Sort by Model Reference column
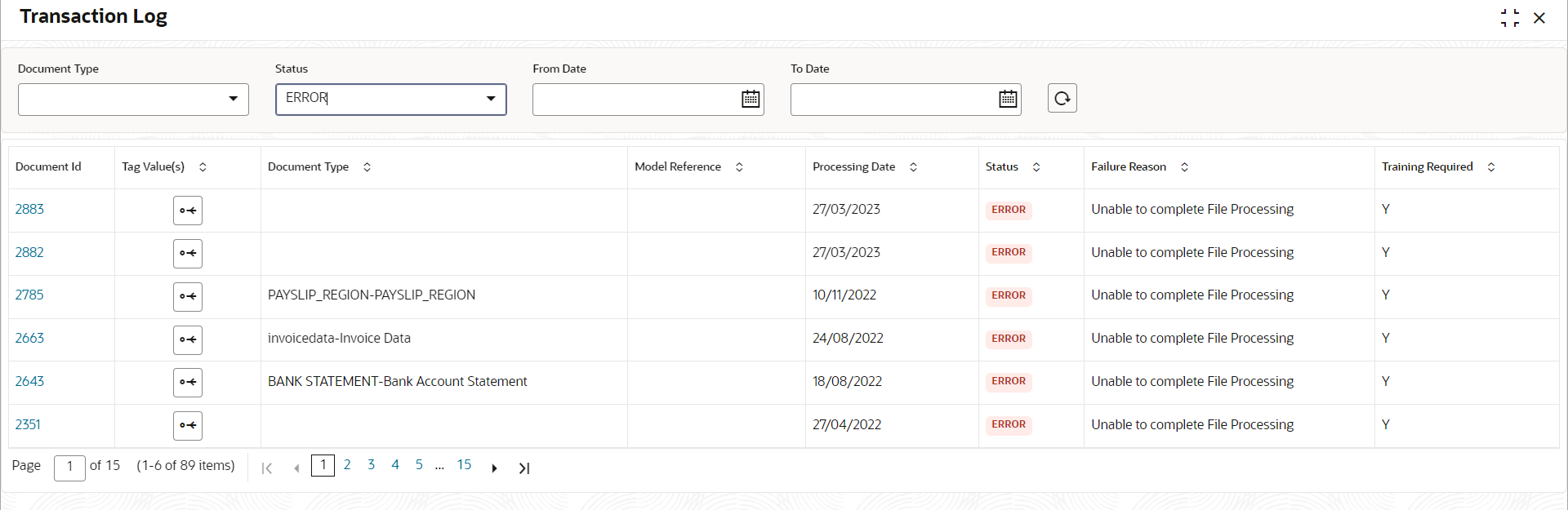The width and height of the screenshot is (1568, 510). click(739, 166)
